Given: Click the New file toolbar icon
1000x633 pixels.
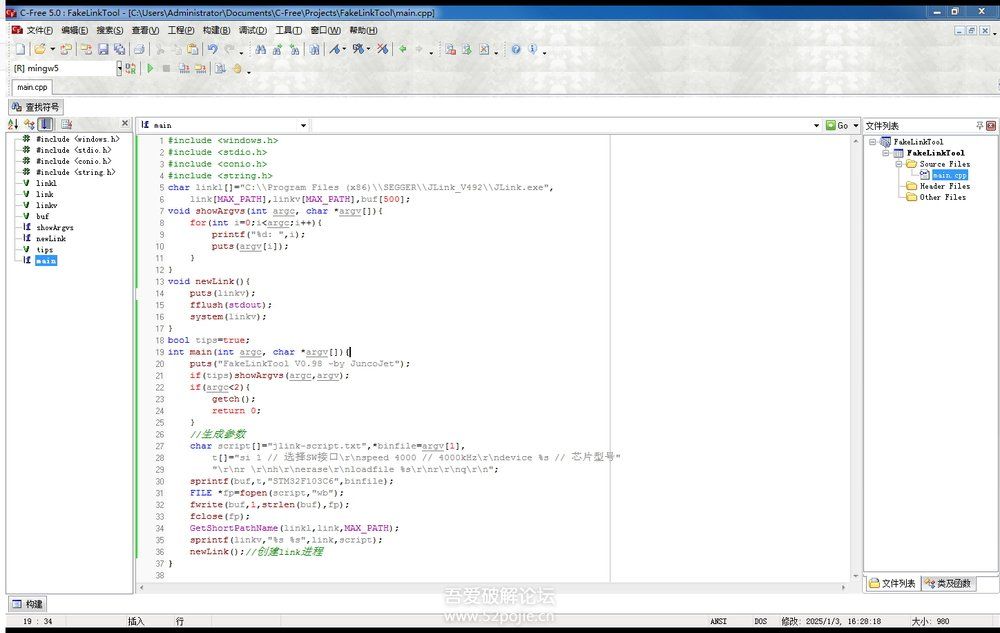Looking at the screenshot, I should click(20, 49).
